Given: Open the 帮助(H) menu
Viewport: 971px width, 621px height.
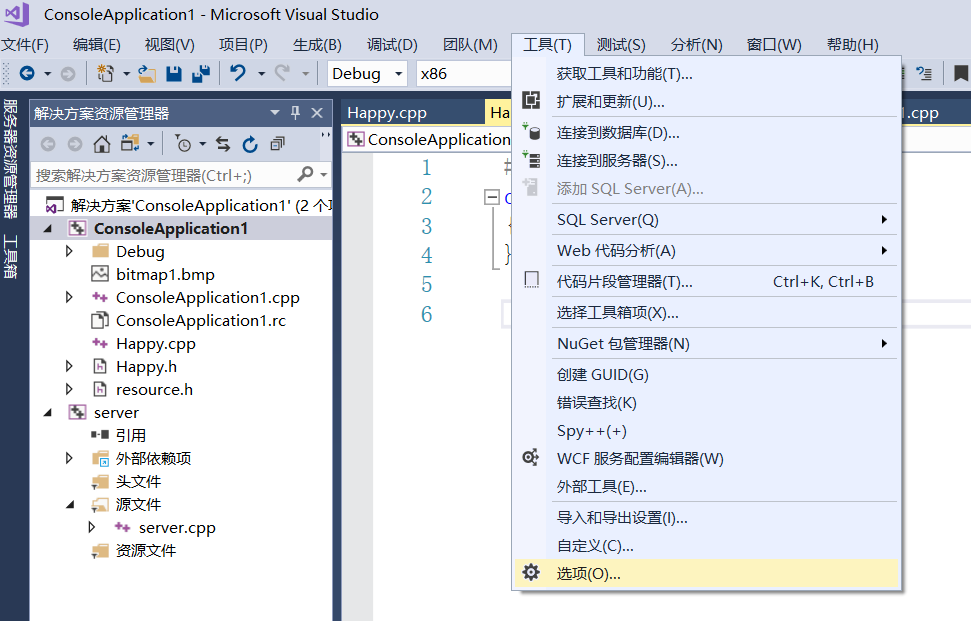Looking at the screenshot, I should pyautogui.click(x=852, y=45).
